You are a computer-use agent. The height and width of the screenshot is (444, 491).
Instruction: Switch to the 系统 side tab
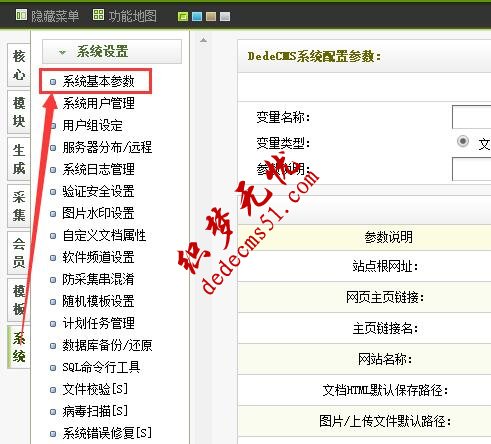pos(19,347)
